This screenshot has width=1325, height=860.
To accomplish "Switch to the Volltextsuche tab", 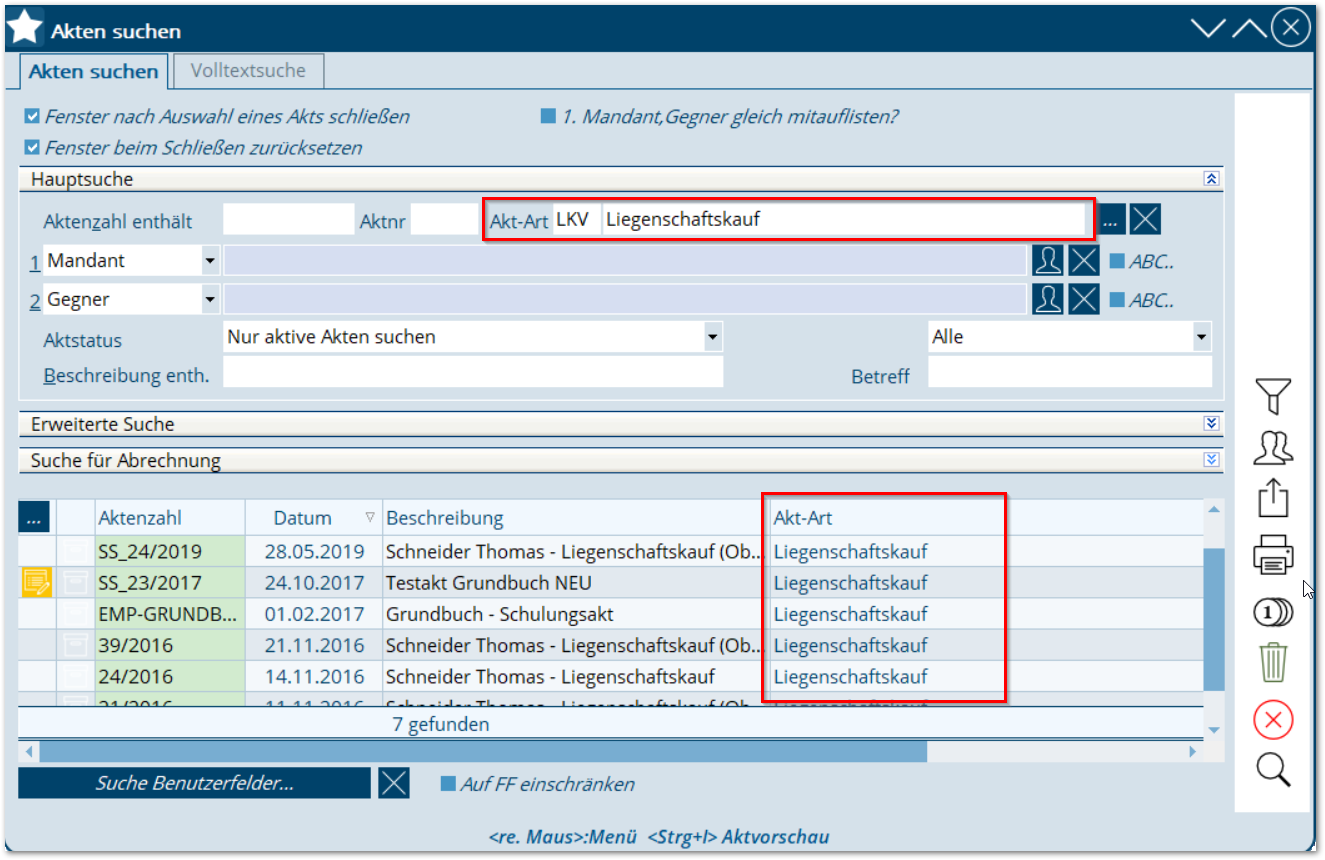I will coord(248,71).
